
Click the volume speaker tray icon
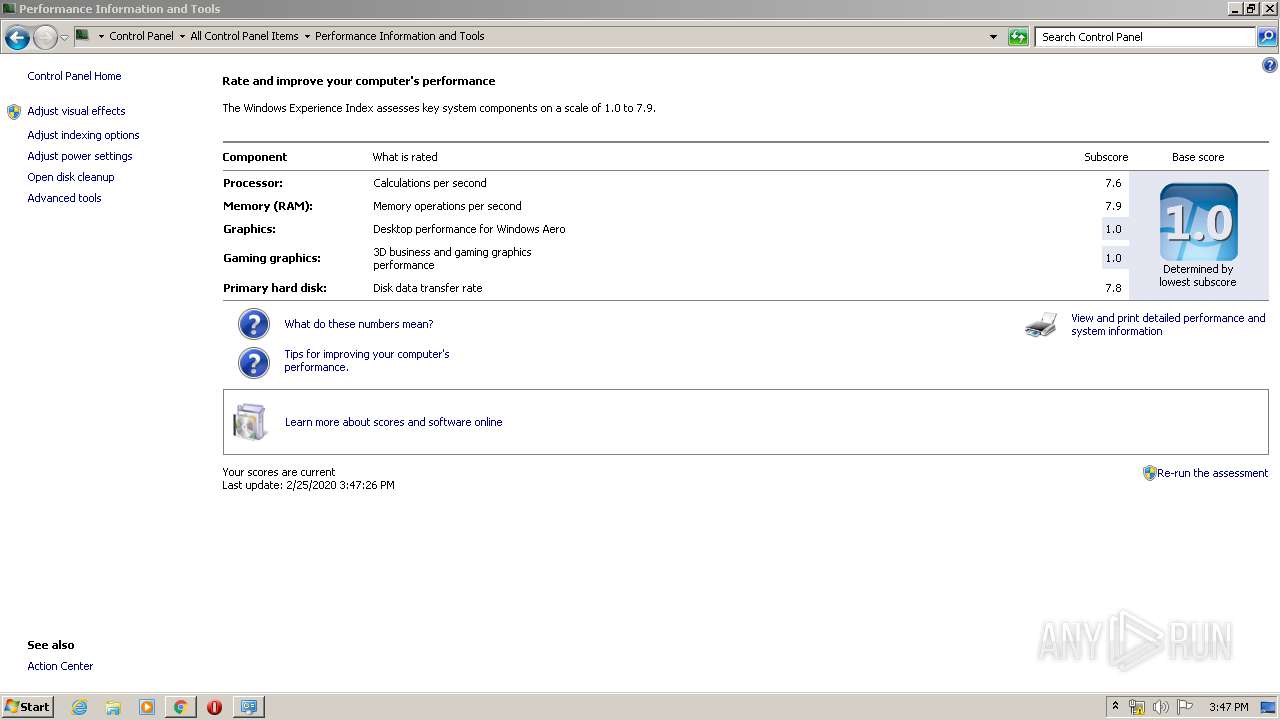coord(1161,707)
